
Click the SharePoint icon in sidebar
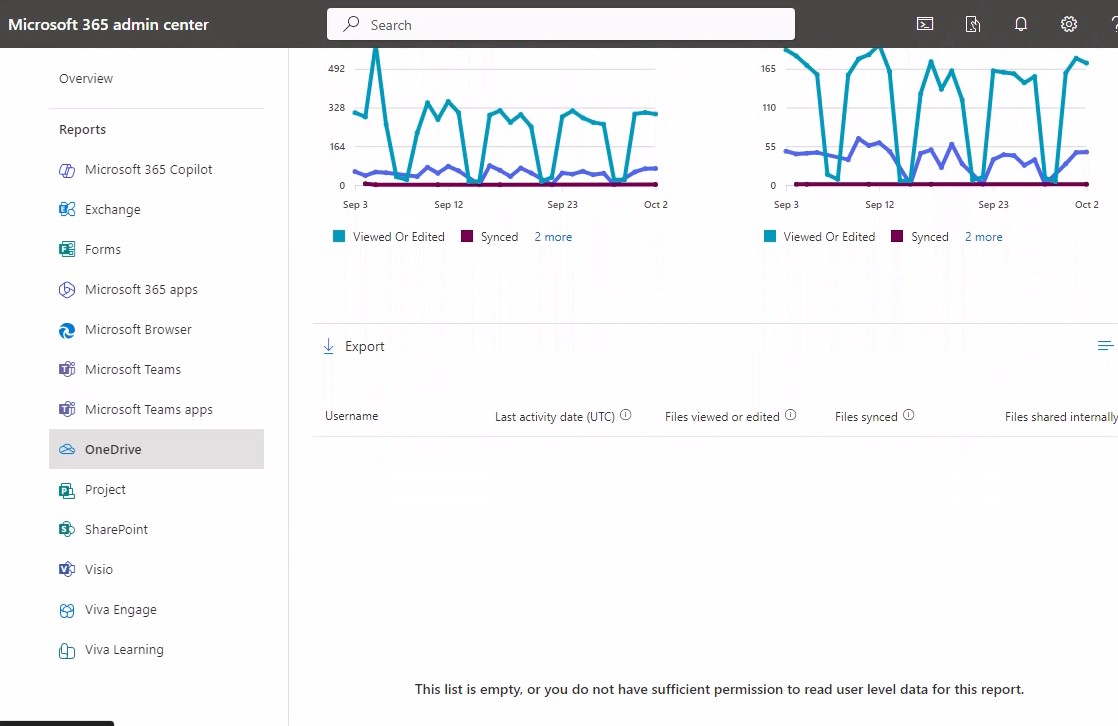point(67,529)
